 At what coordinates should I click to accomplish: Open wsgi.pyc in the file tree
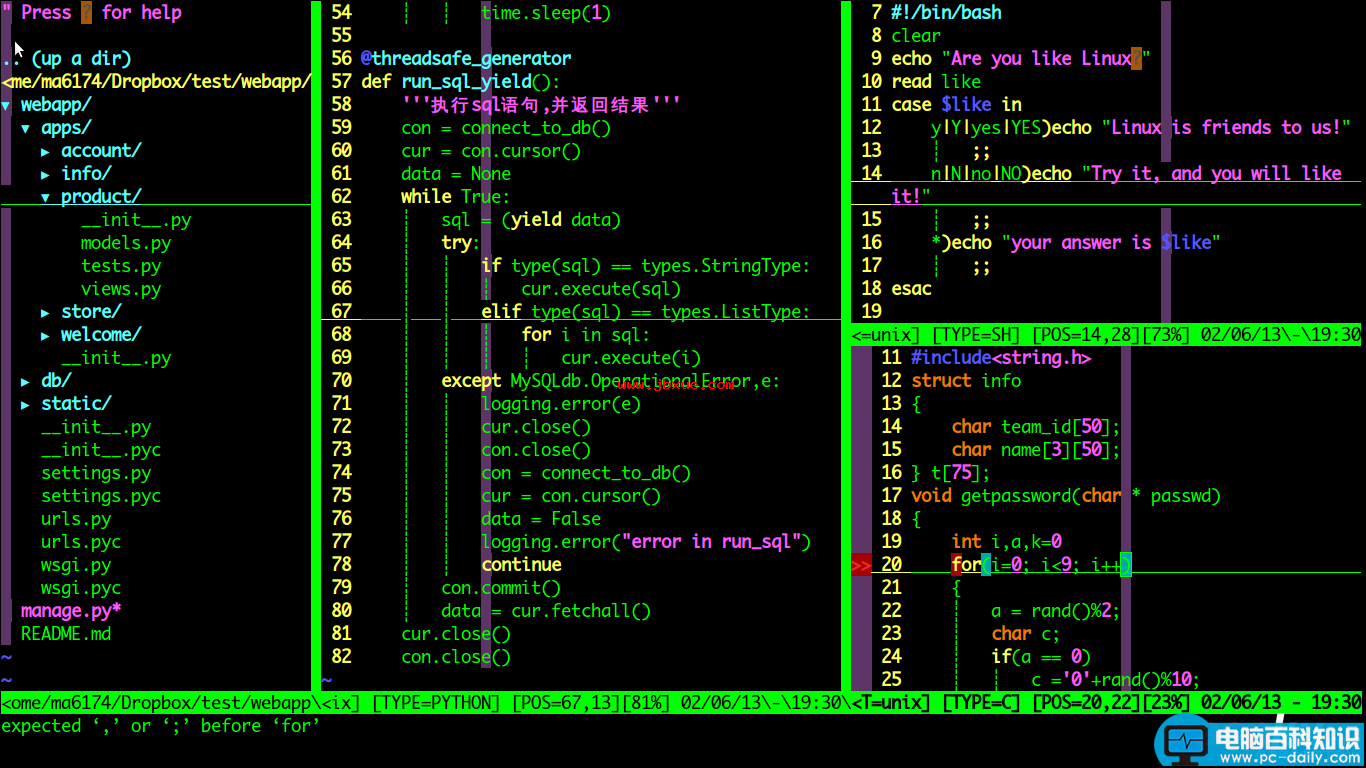click(81, 588)
